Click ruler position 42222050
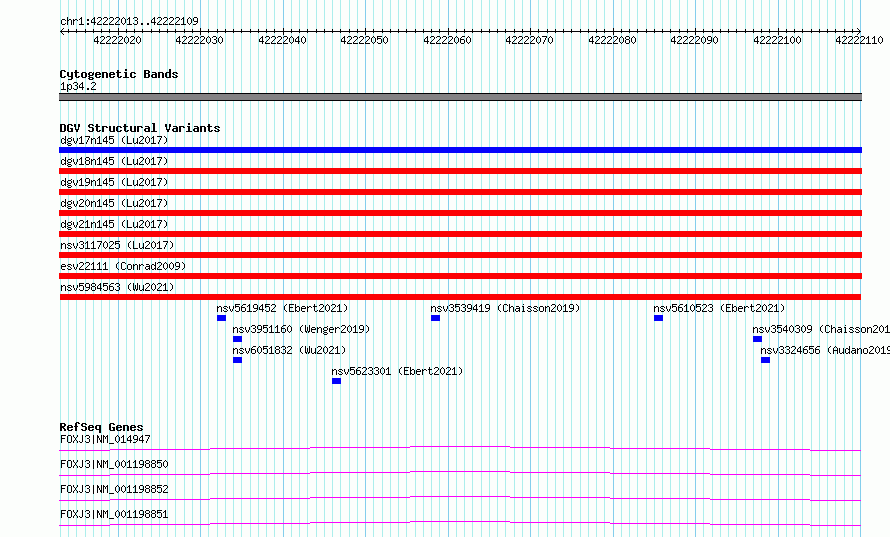 [364, 40]
